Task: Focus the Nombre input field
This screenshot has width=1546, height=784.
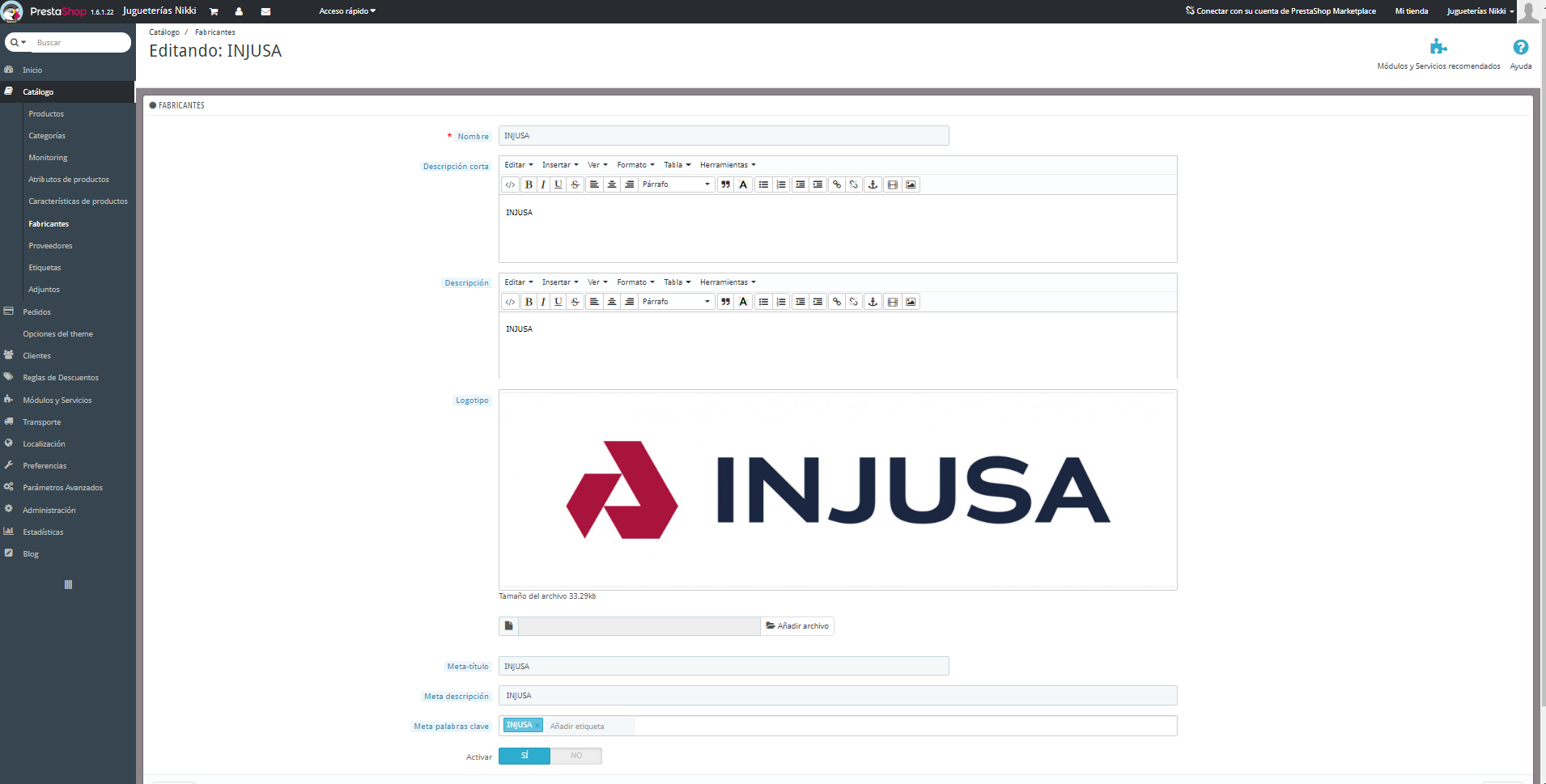Action: pos(724,136)
